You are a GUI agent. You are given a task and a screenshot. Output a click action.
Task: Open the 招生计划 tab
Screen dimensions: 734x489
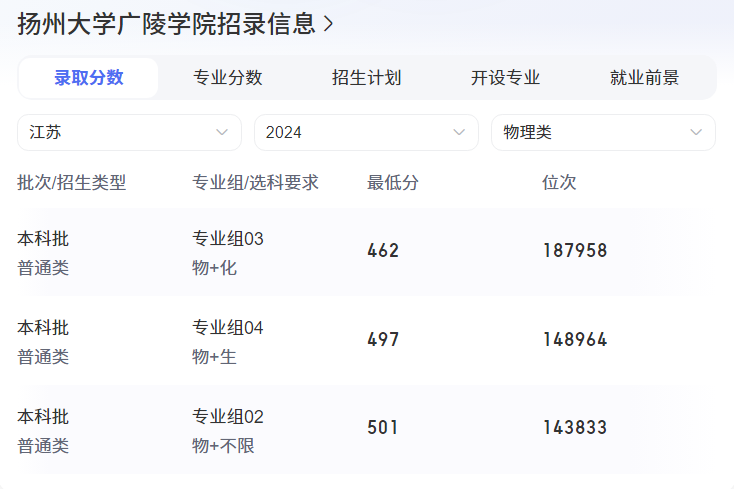[367, 78]
